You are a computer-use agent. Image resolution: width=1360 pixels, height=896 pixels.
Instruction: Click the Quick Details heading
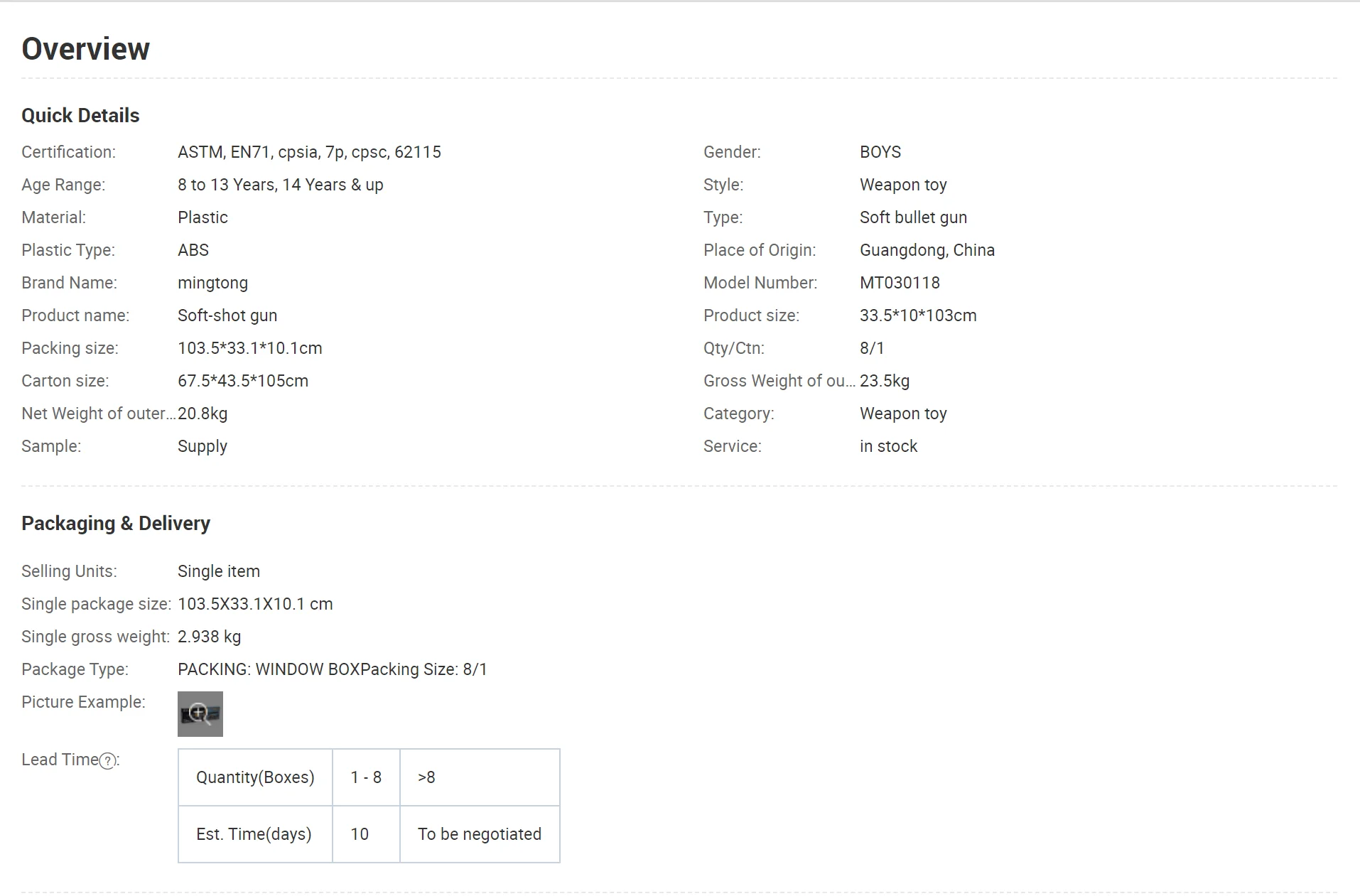coord(80,116)
